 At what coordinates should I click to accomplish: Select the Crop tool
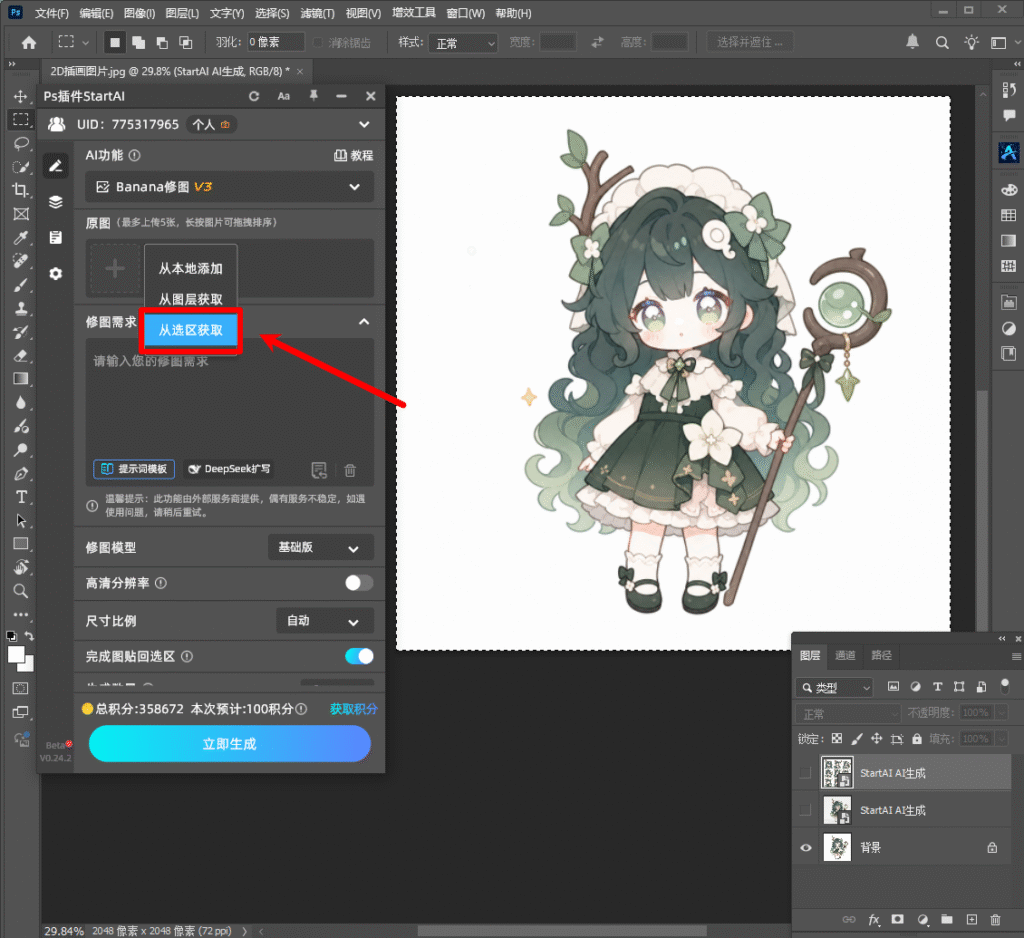21,191
